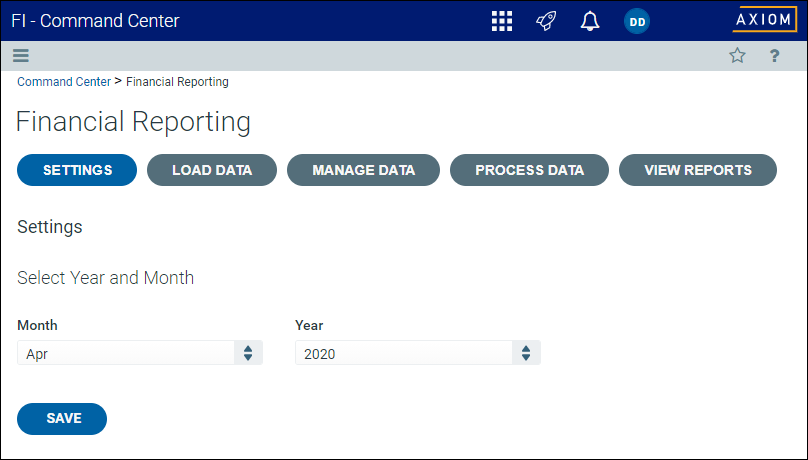Mark page as favorite with star icon
Image resolution: width=808 pixels, height=460 pixels.
point(737,56)
